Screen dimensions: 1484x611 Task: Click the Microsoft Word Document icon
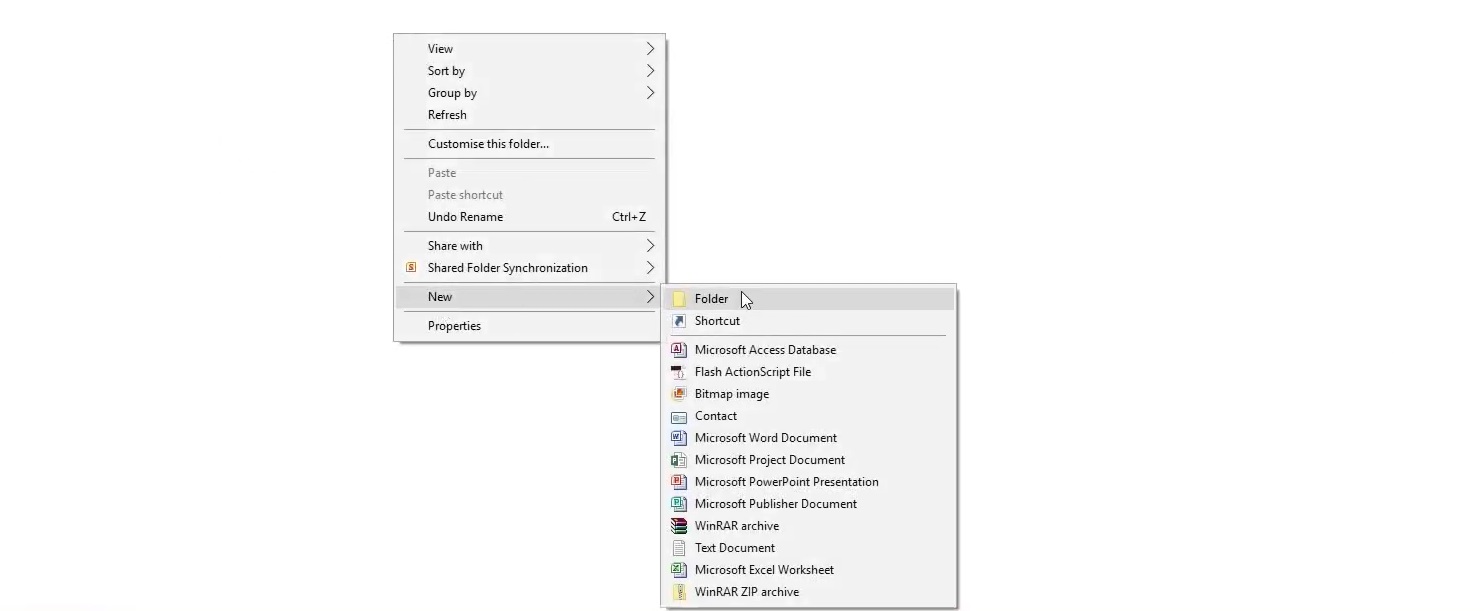[679, 437]
